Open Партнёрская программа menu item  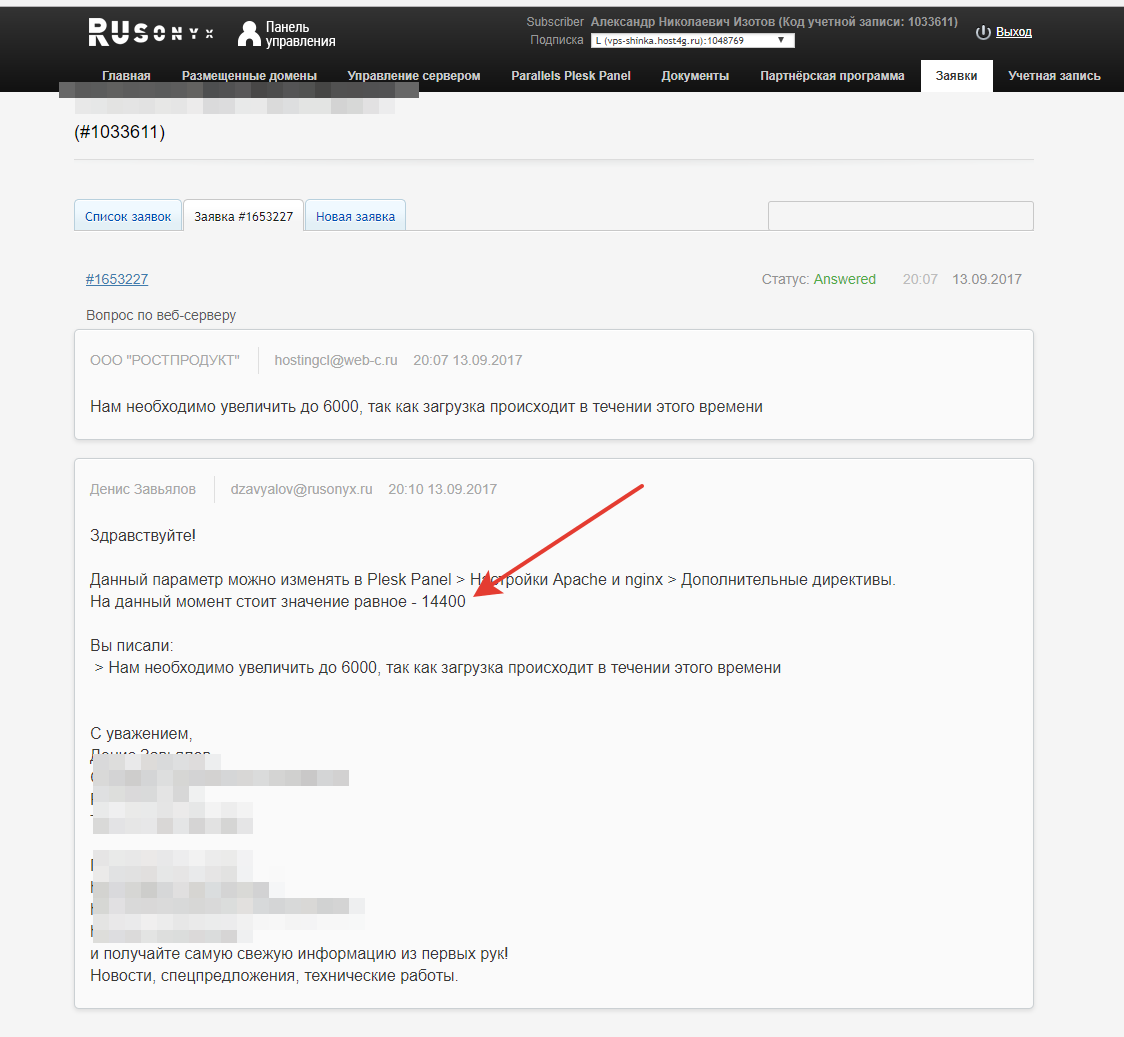(x=832, y=76)
